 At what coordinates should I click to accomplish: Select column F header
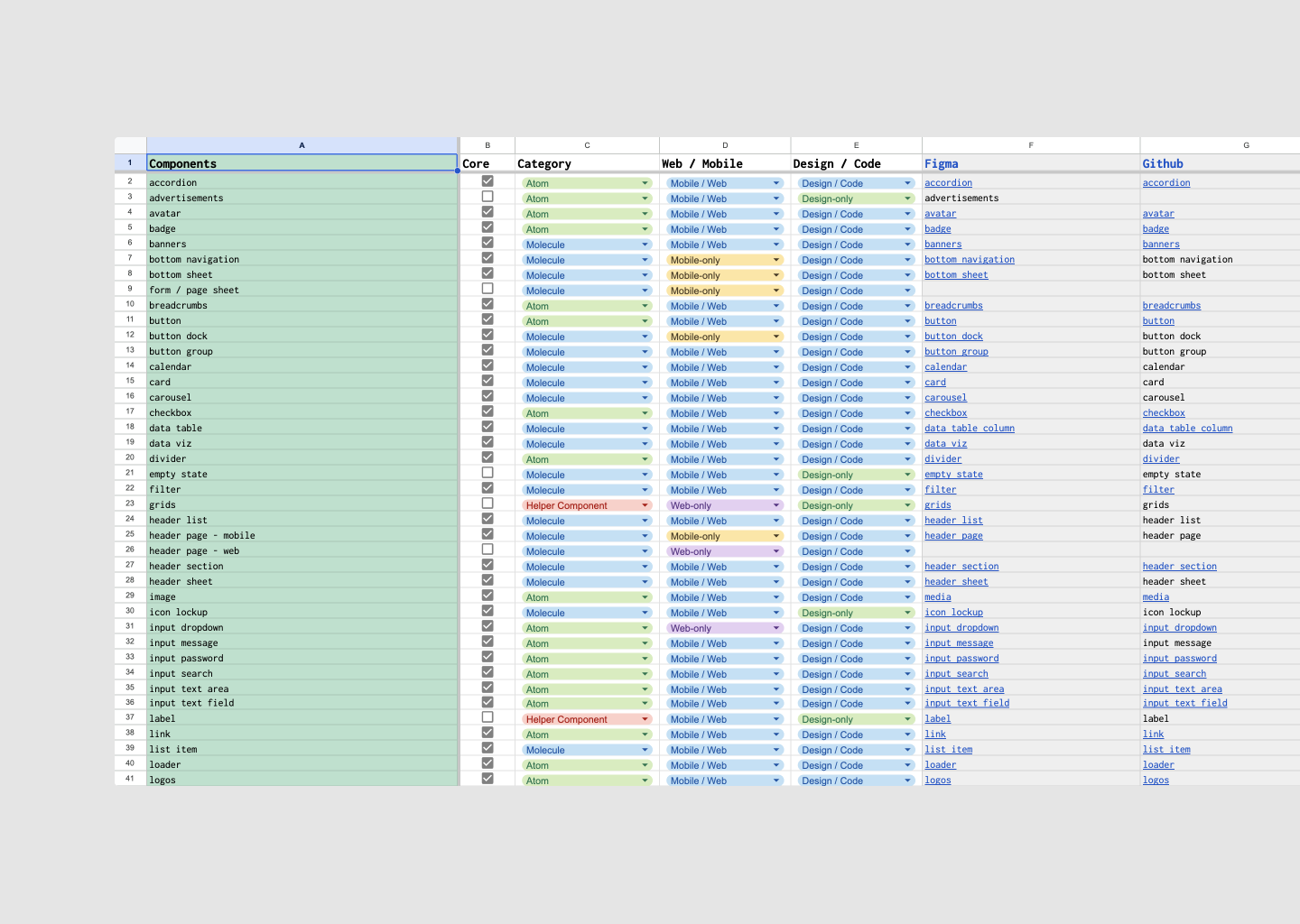(1031, 145)
